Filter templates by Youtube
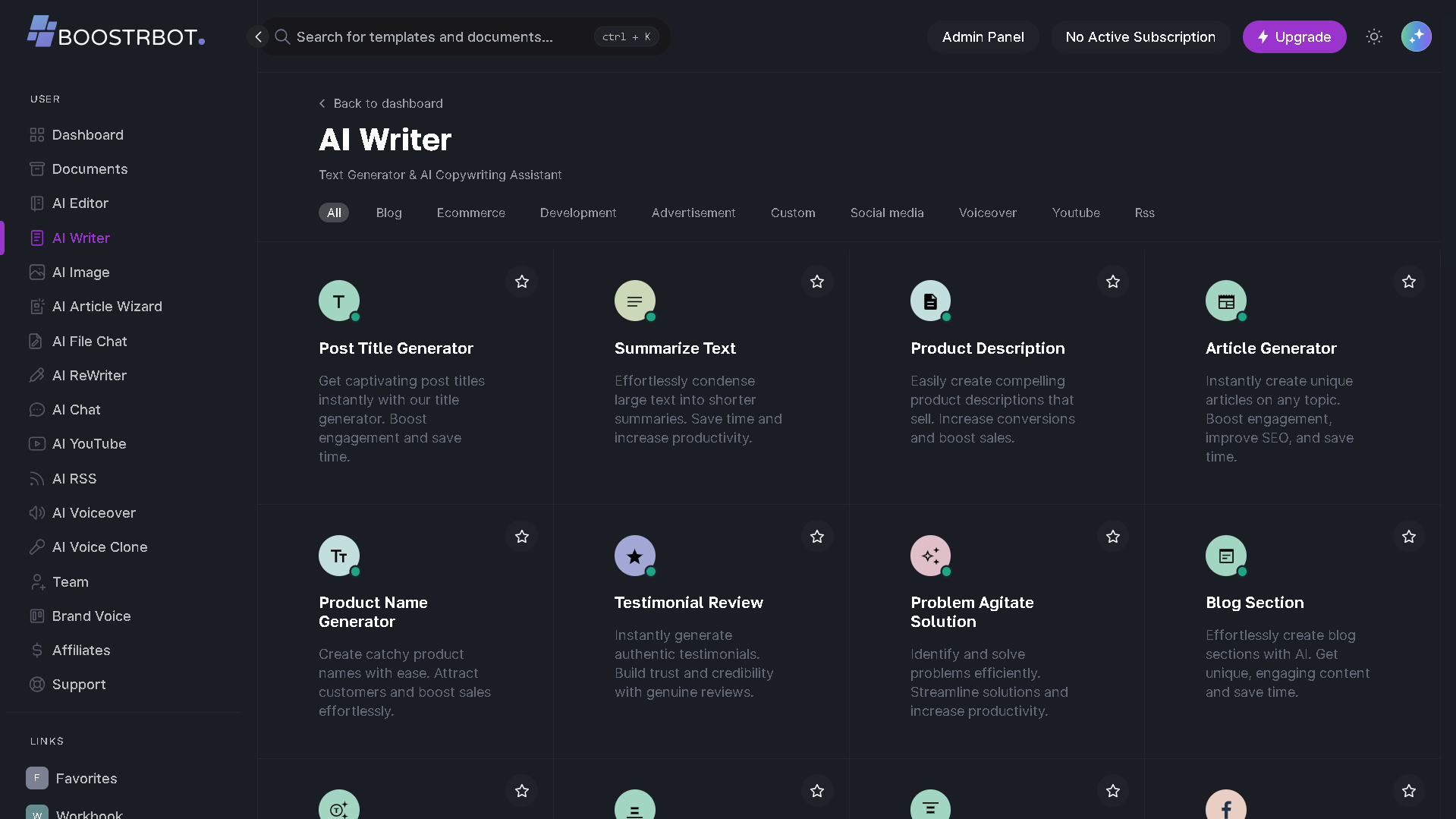Screen dimensions: 1456x819 1076,213
